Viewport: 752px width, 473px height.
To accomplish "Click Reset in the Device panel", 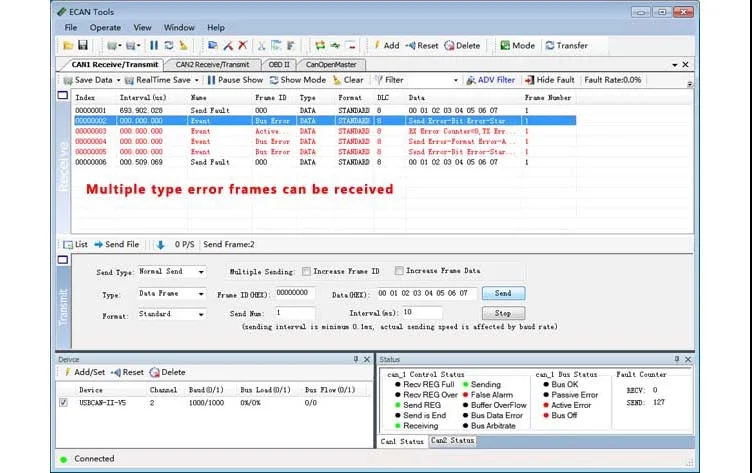I will coord(127,372).
